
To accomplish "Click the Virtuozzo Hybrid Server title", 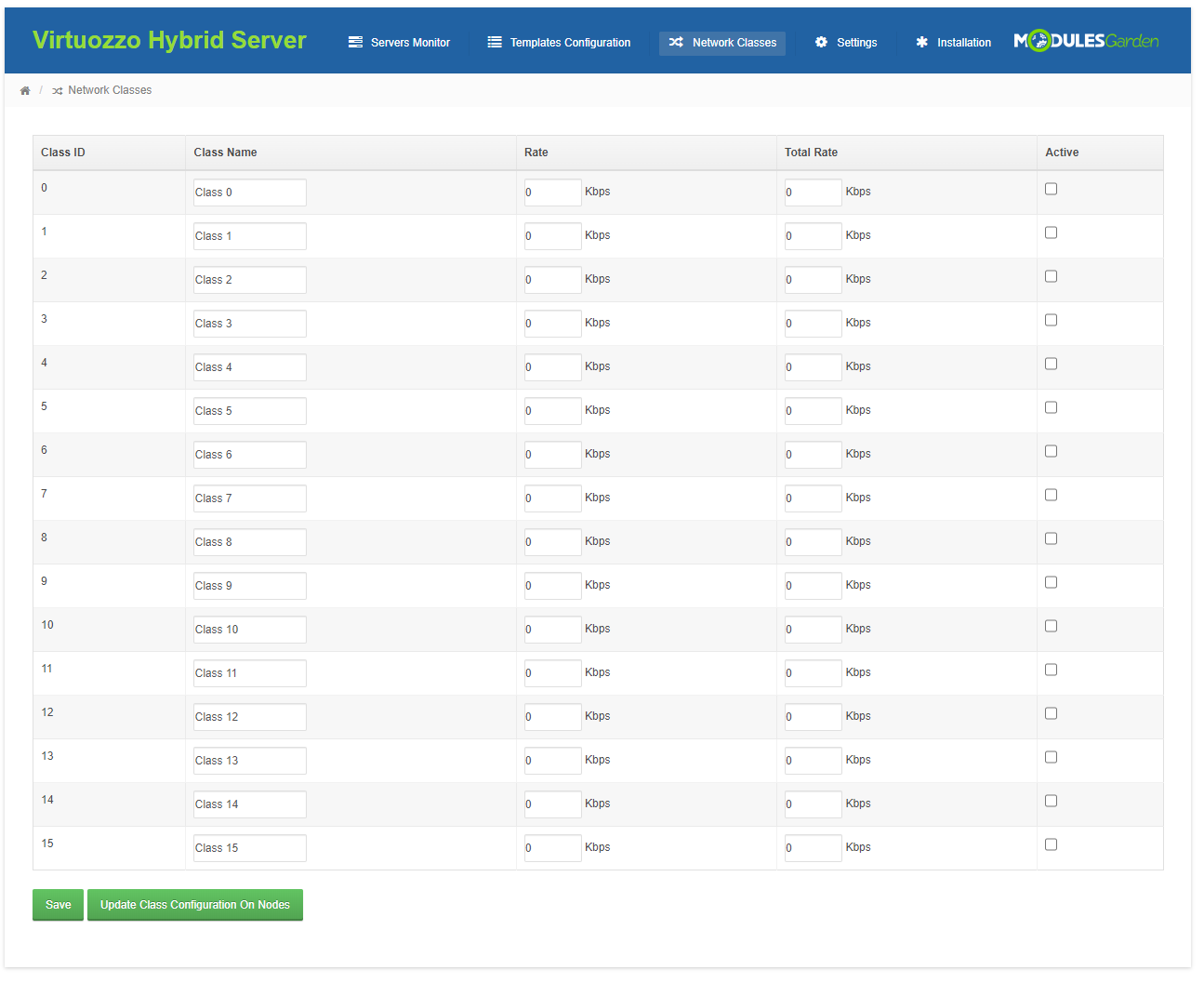I will (169, 40).
